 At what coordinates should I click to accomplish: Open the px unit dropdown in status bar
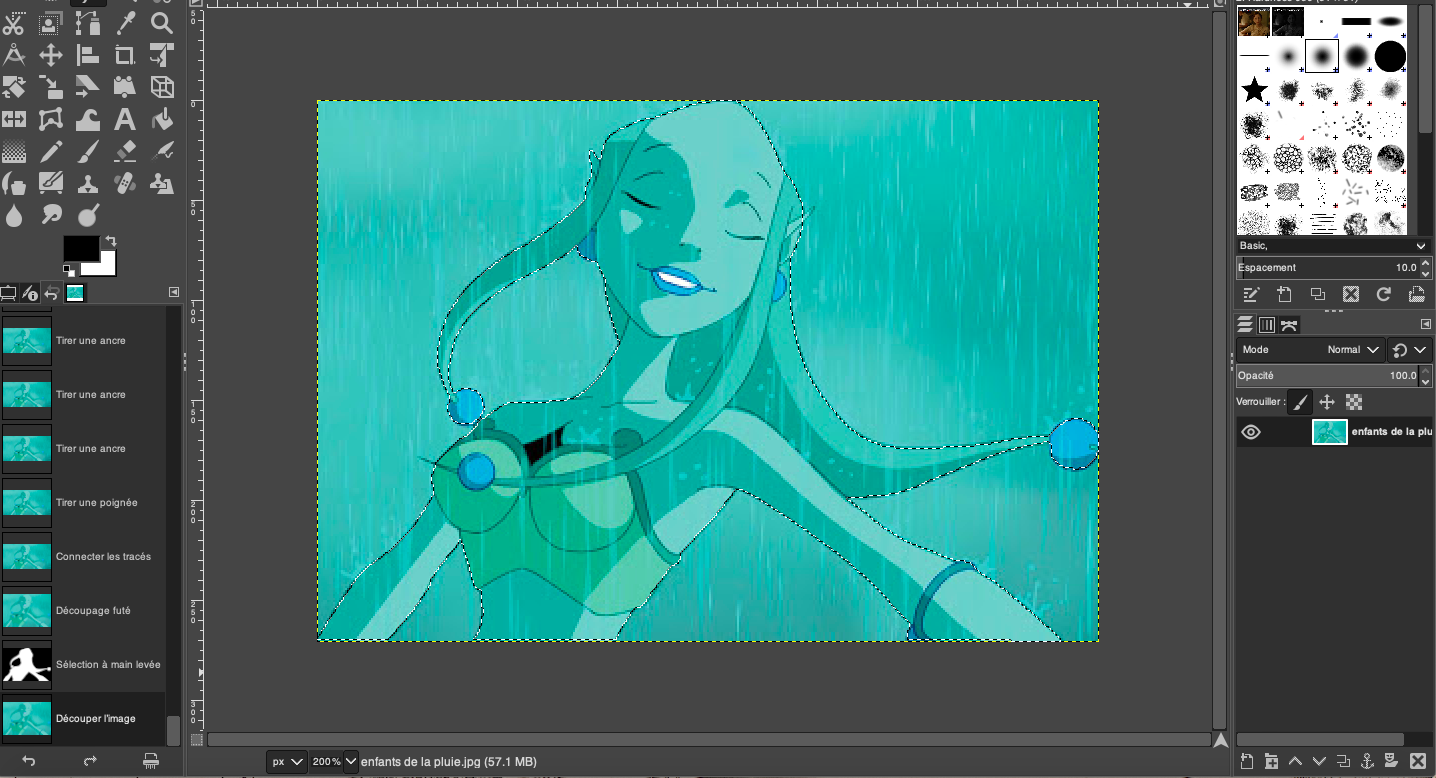[x=287, y=762]
